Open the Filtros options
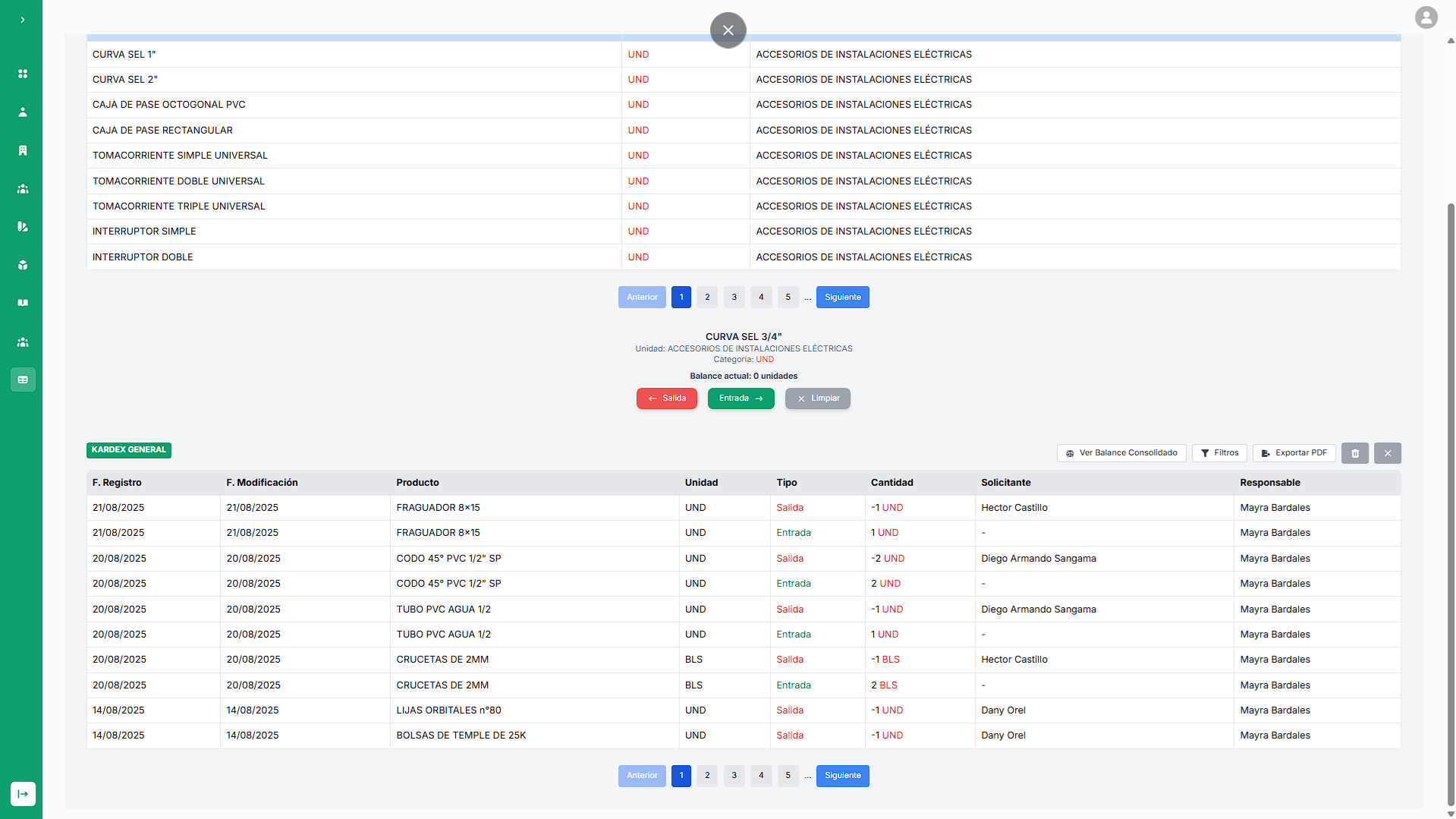This screenshot has width=1456, height=819. (x=1219, y=453)
